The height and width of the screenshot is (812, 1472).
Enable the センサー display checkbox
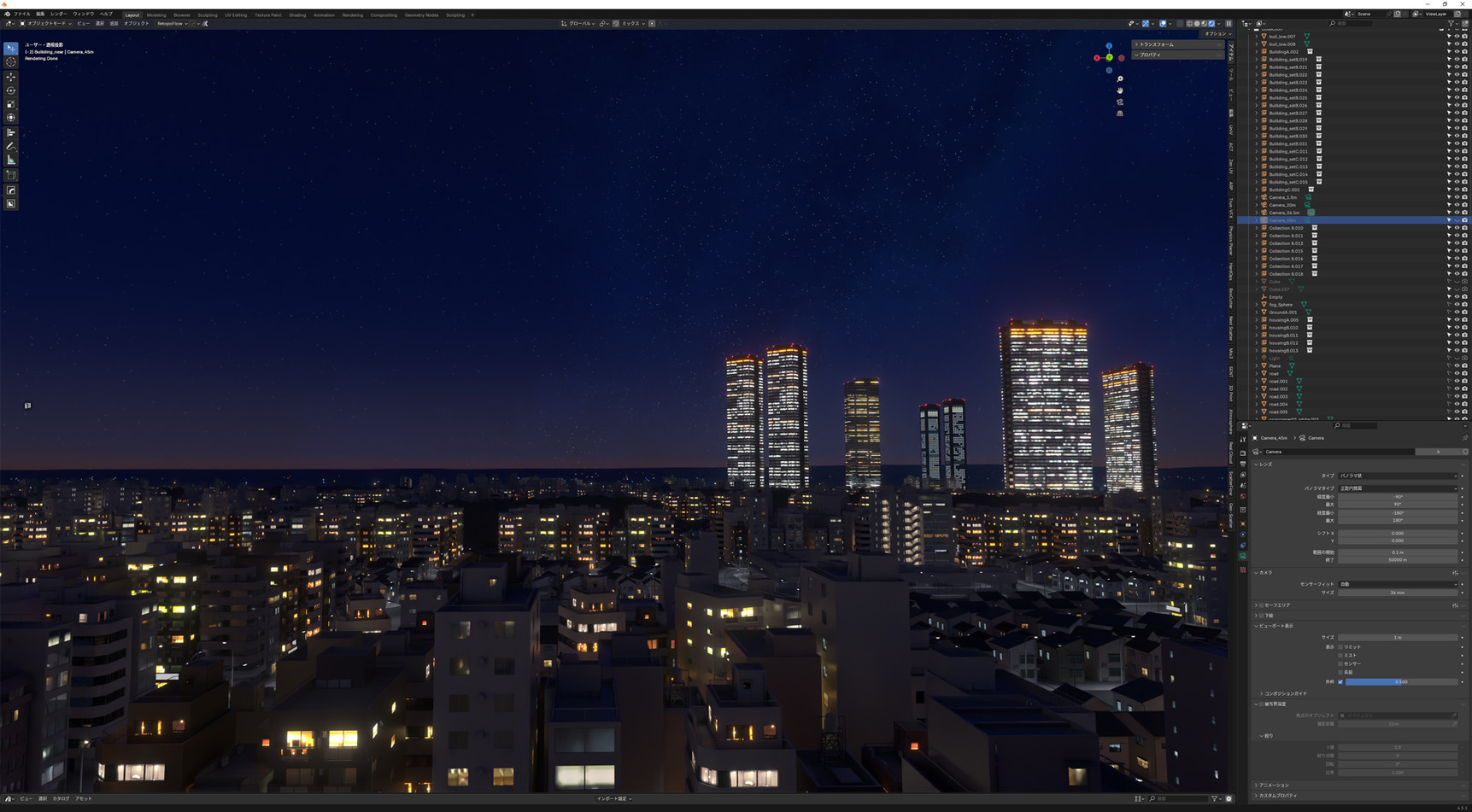pyautogui.click(x=1340, y=664)
